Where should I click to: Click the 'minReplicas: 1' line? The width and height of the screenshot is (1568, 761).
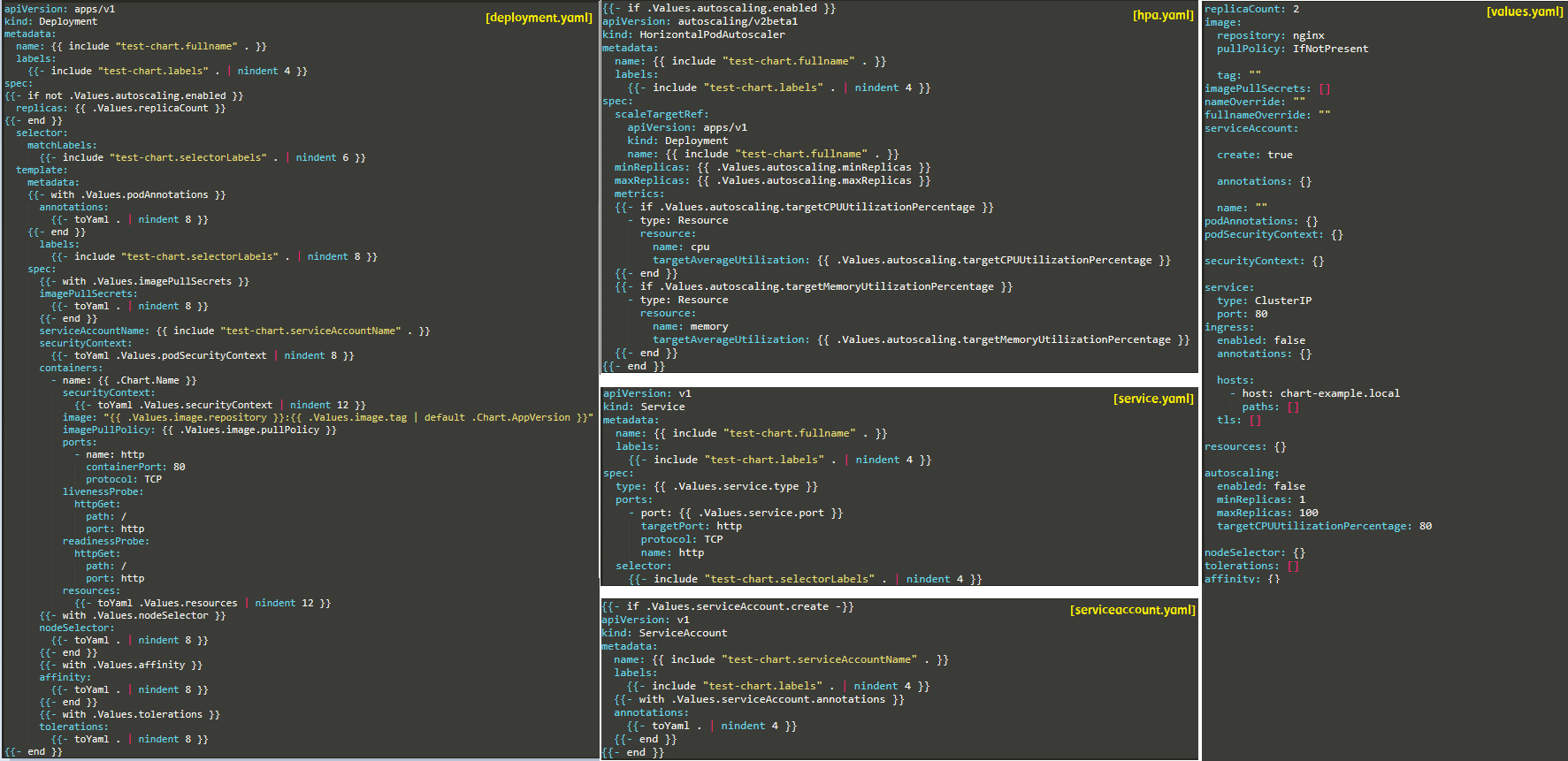(1261, 499)
